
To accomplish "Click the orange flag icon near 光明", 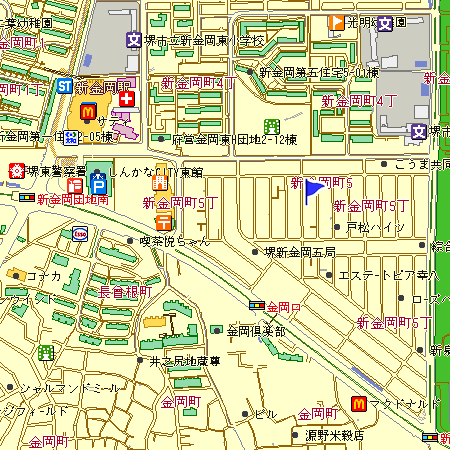I will click(336, 22).
